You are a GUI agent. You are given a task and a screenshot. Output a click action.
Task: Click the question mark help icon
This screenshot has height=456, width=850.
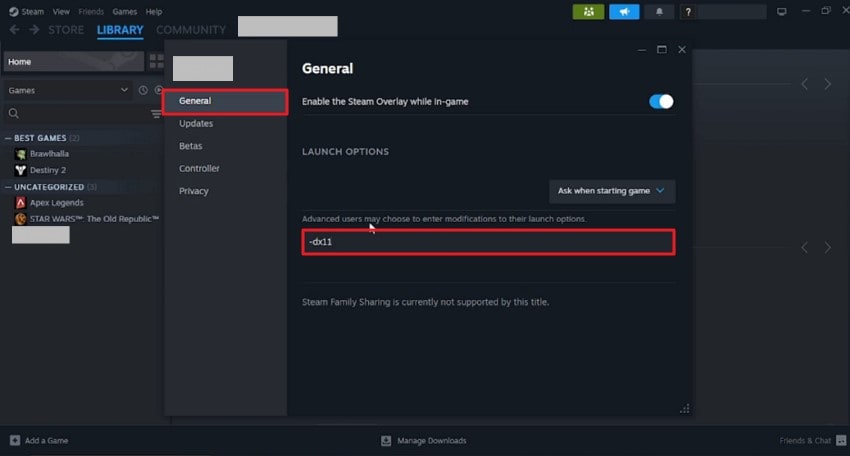688,11
